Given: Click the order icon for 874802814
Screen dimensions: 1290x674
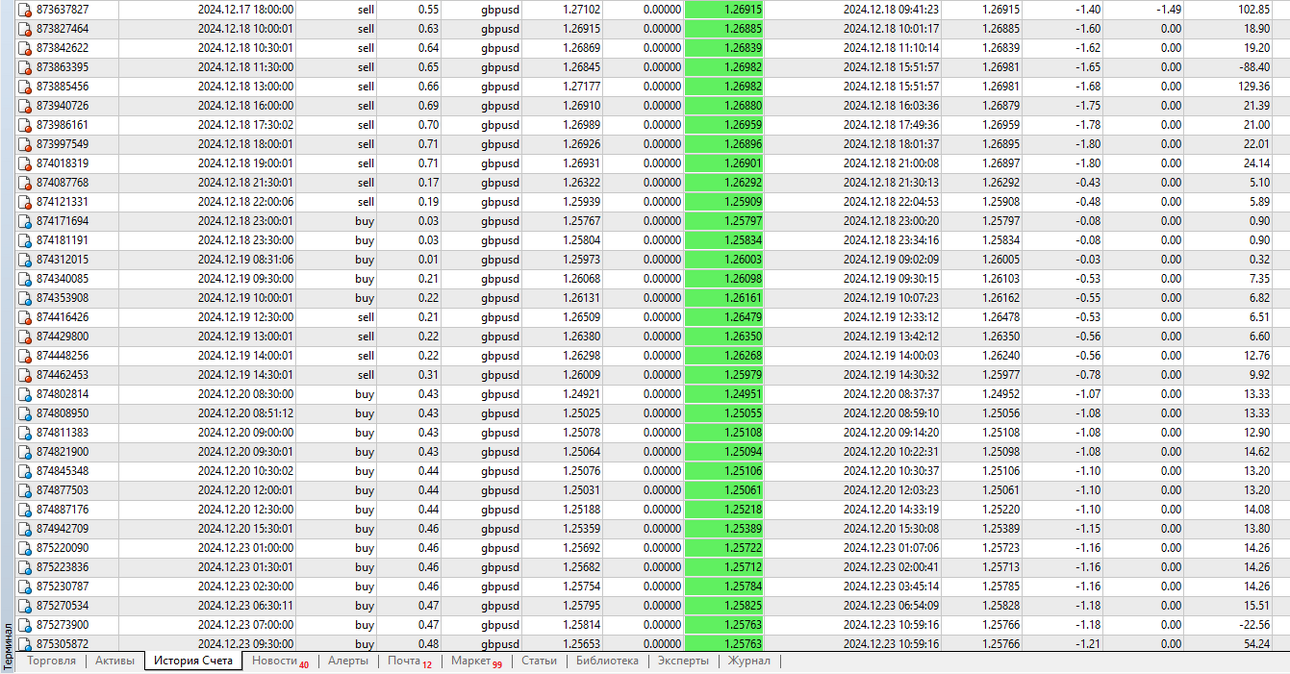Looking at the screenshot, I should (x=25, y=394).
